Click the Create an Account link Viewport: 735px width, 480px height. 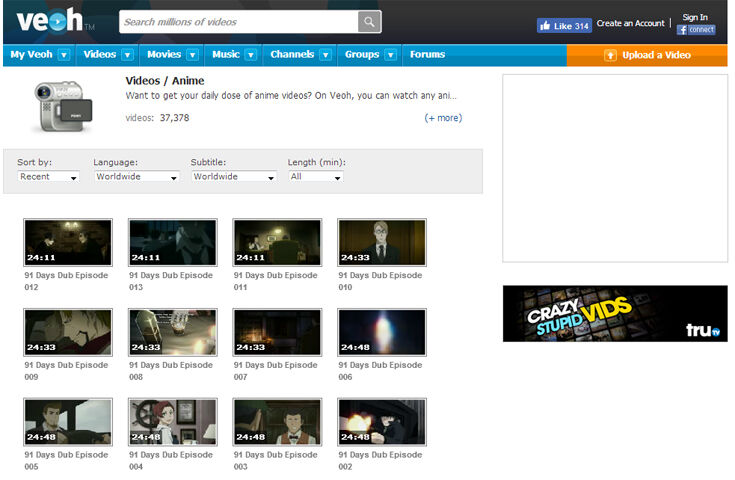[x=630, y=23]
